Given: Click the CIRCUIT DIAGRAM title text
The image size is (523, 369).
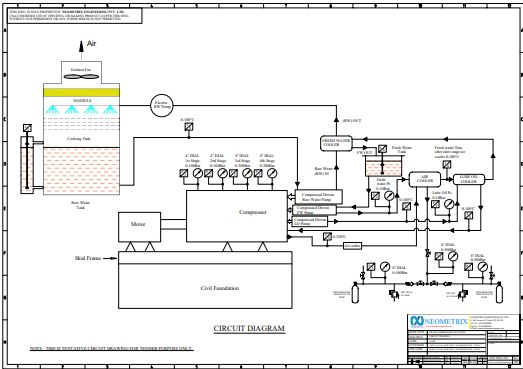Looking at the screenshot, I should point(249,328).
